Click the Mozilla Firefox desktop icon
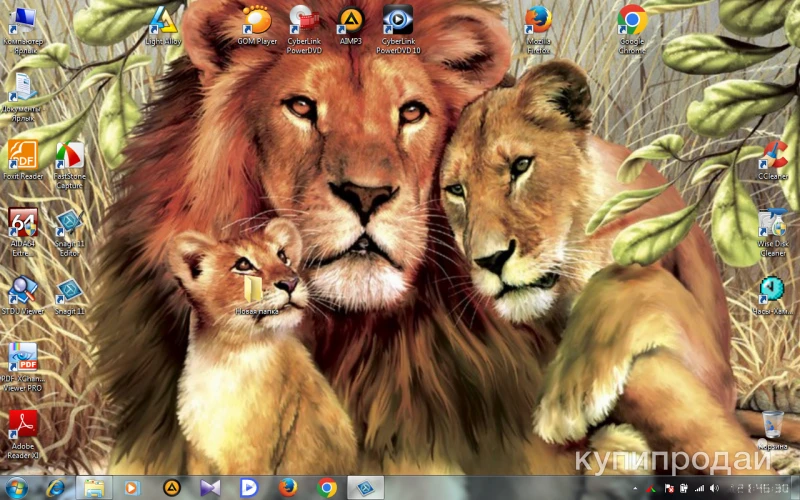800x500 pixels. tap(539, 20)
